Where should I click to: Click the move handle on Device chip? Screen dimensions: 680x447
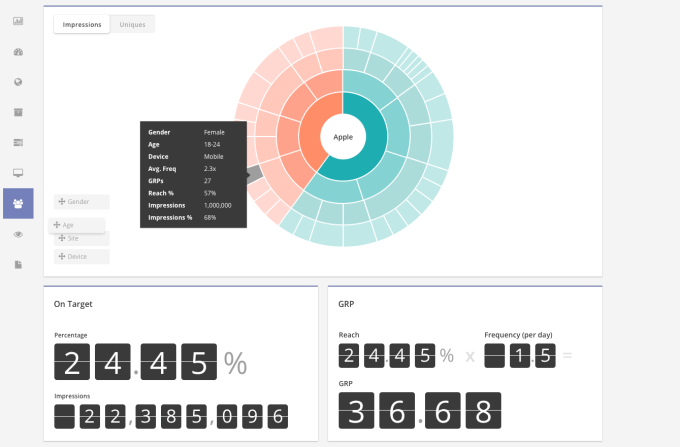coord(62,256)
